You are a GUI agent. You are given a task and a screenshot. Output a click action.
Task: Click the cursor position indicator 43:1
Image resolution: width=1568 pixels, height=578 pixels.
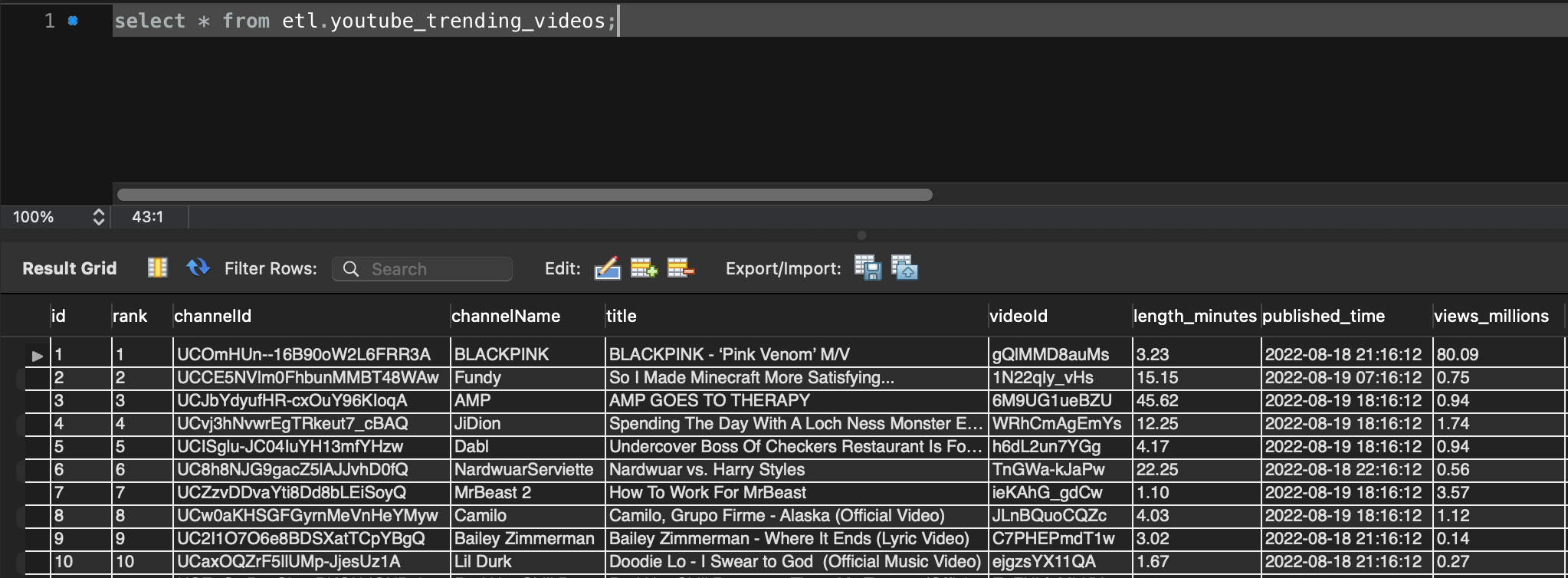pyautogui.click(x=148, y=217)
